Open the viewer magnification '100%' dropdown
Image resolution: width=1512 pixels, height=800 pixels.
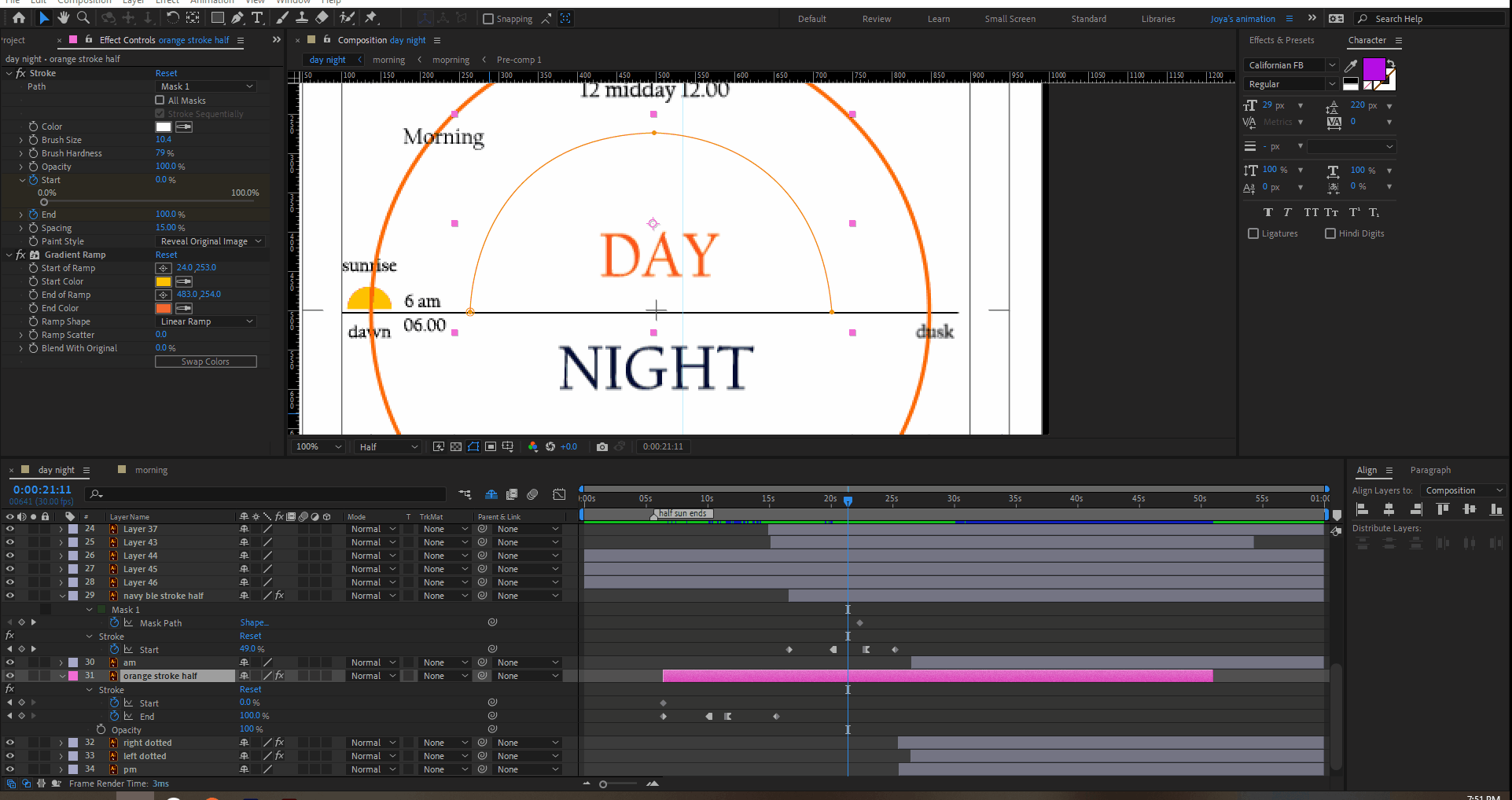(318, 446)
